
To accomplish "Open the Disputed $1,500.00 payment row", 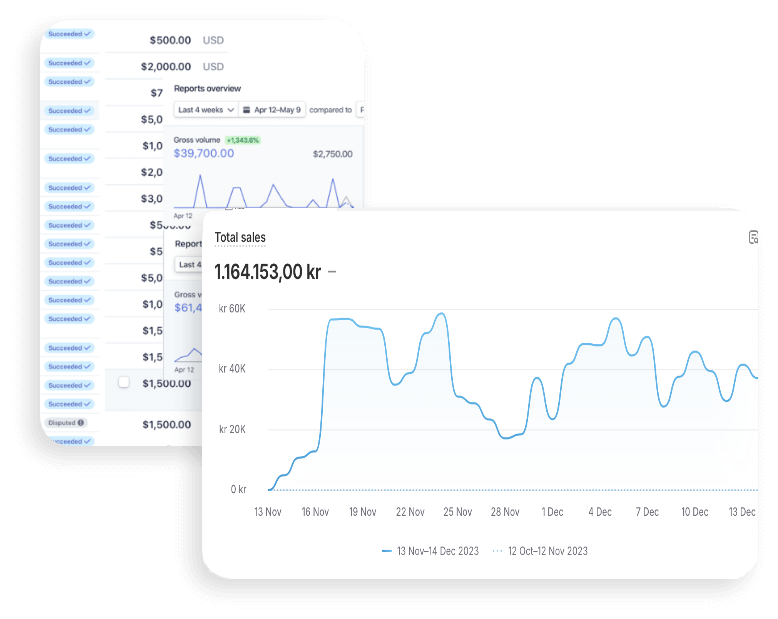I will pyautogui.click(x=121, y=424).
